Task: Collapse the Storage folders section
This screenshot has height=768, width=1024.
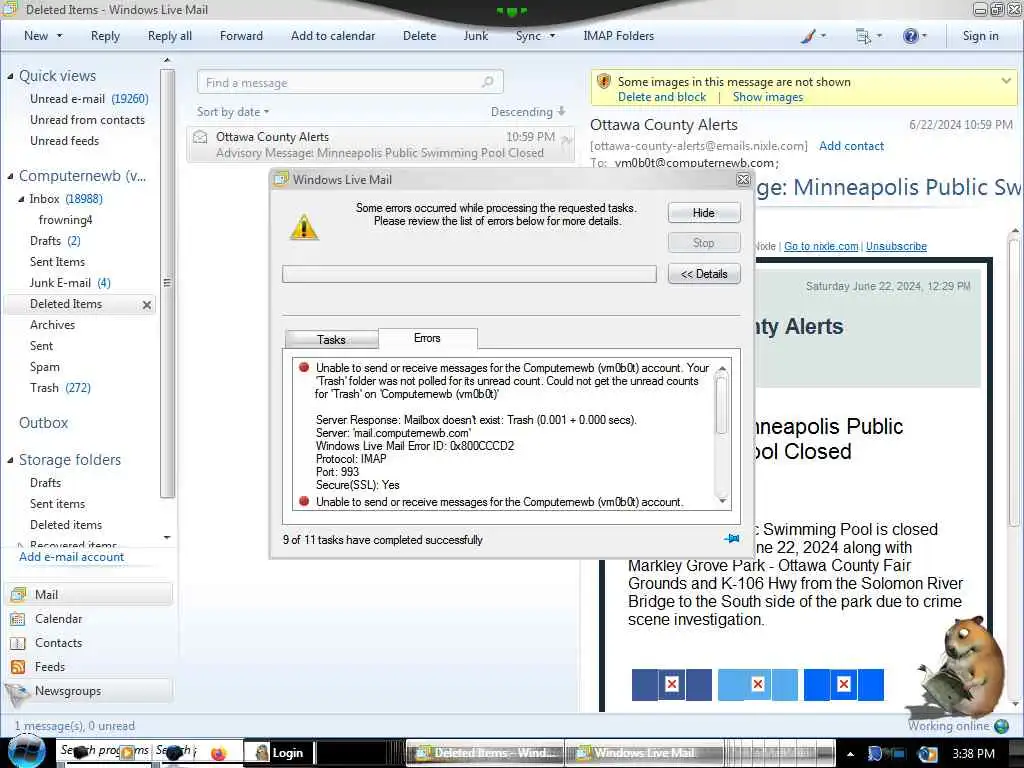Action: [x=10, y=460]
